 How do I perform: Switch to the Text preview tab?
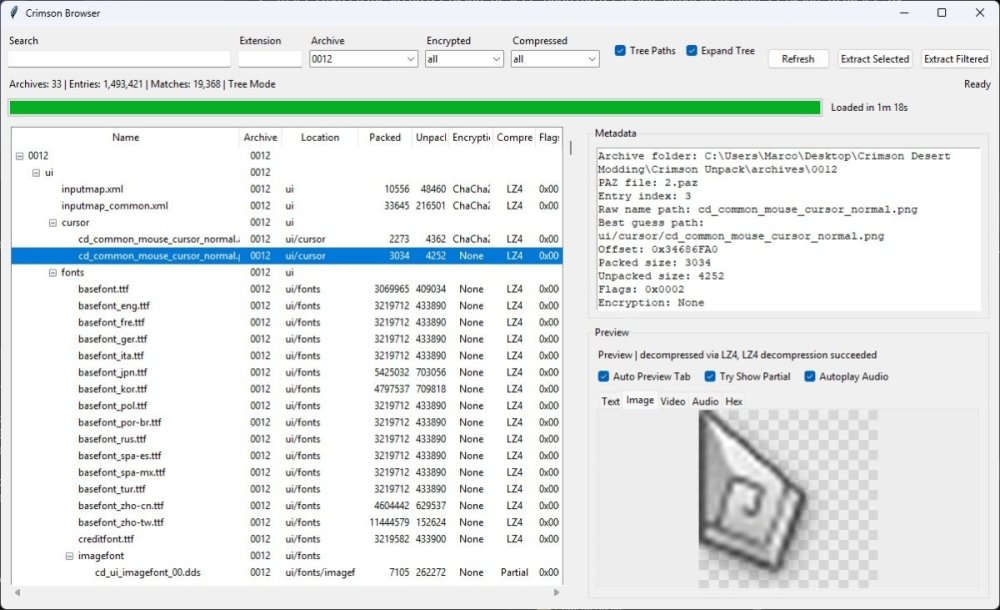(610, 401)
